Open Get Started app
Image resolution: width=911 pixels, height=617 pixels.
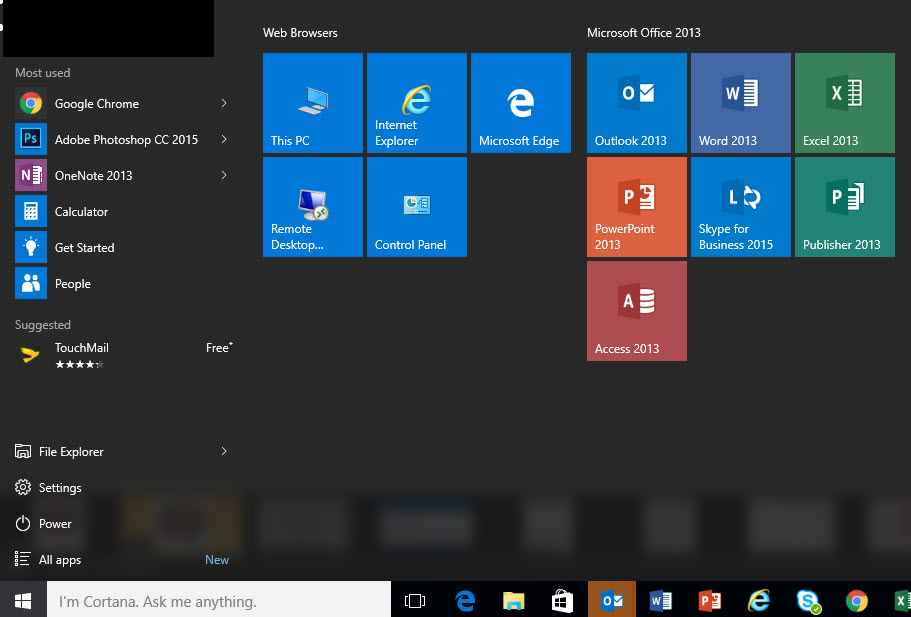pos(122,247)
